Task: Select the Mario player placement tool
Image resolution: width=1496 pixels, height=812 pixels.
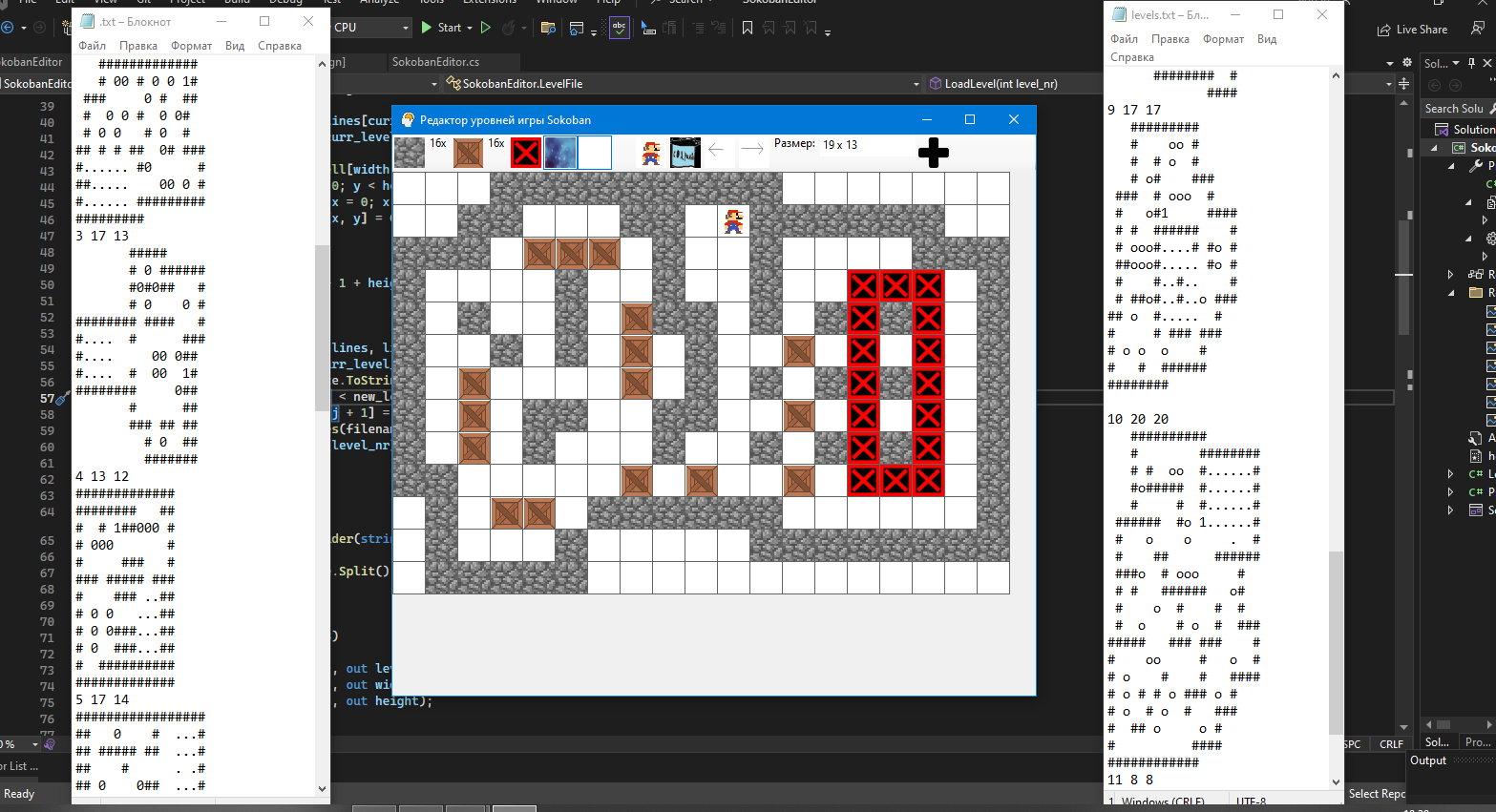Action: pos(651,153)
